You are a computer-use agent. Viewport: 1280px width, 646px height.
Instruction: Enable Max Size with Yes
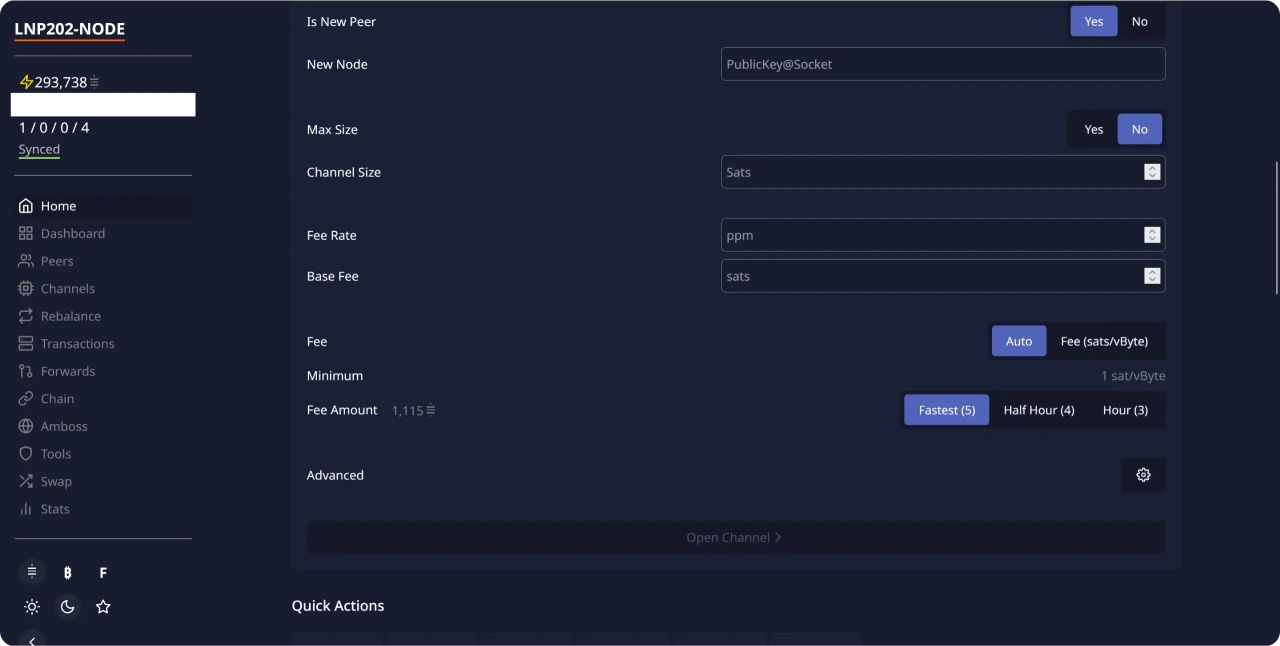coord(1093,129)
